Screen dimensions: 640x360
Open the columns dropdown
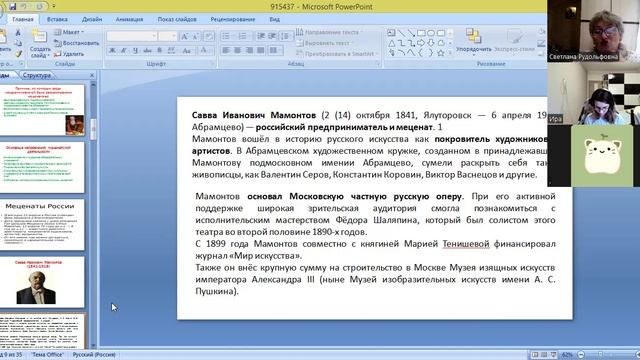point(276,51)
